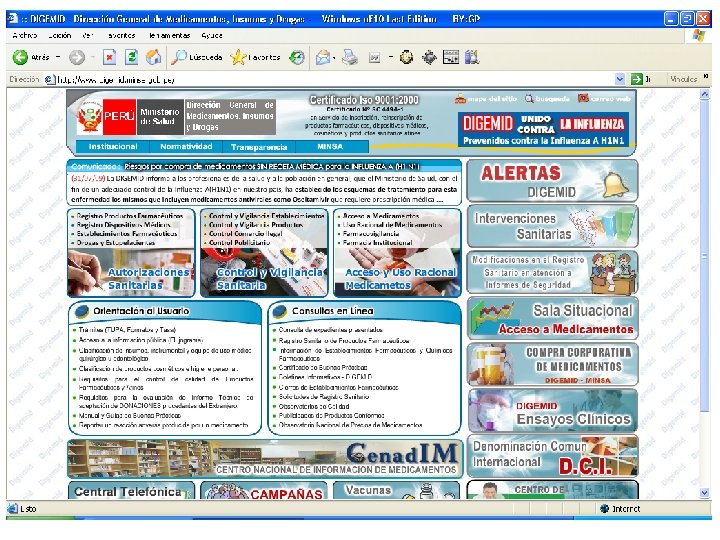This screenshot has width=720, height=540.
Task: Open the ALERTAS DIGEMID banner
Action: (552, 181)
